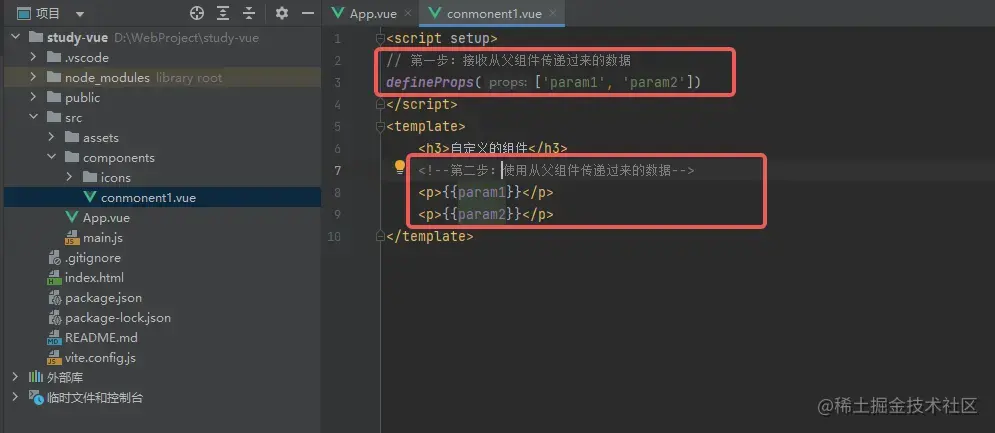Viewport: 995px width, 433px height.
Task: Click the package-lock.json file icon
Action: pyautogui.click(x=54, y=317)
